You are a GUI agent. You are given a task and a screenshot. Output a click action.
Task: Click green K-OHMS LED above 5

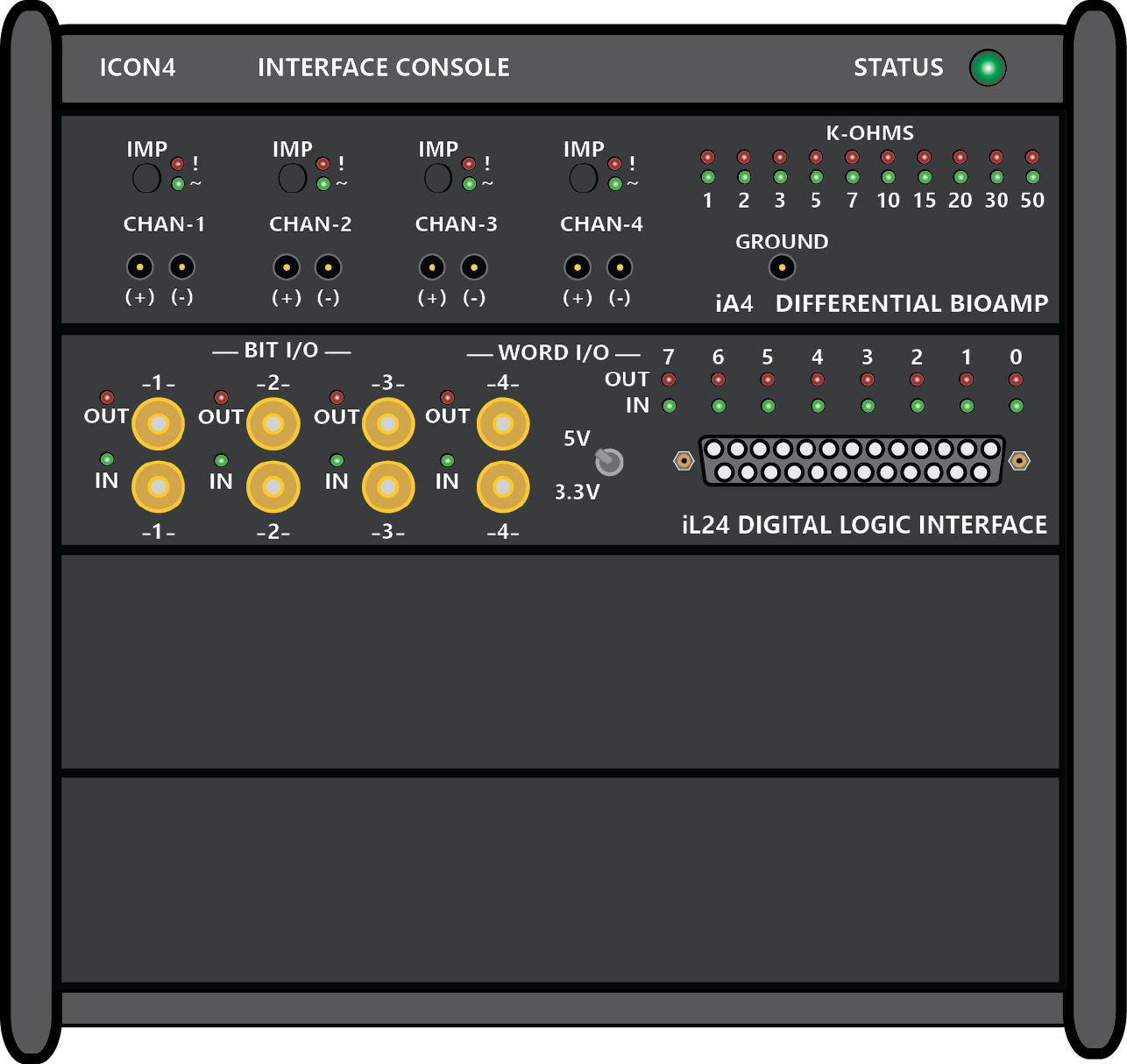point(816,177)
